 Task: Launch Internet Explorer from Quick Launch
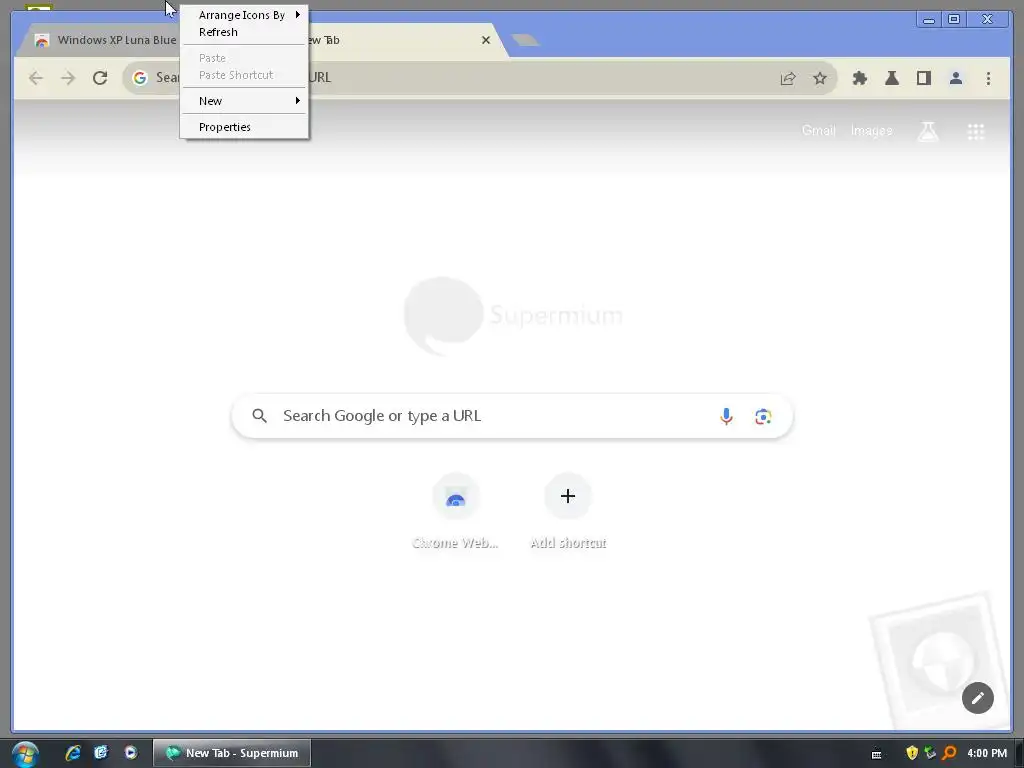(72, 753)
